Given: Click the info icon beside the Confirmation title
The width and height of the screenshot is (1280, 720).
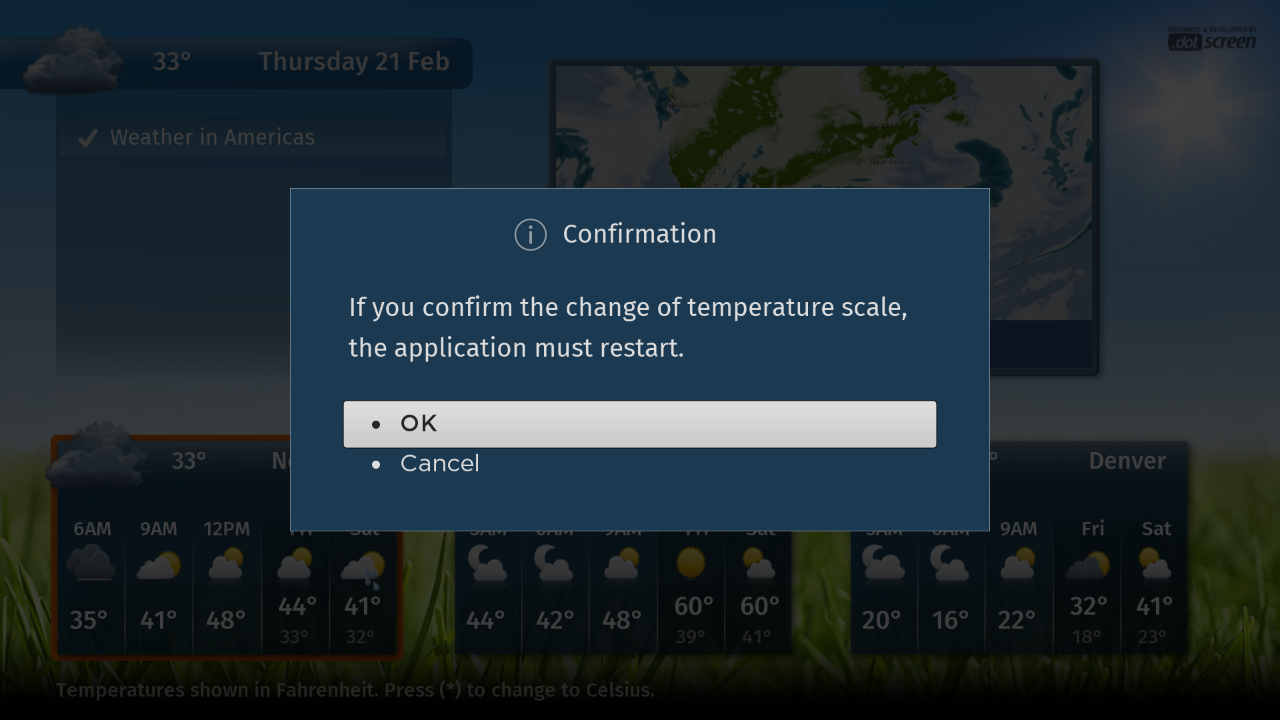Looking at the screenshot, I should coord(530,235).
